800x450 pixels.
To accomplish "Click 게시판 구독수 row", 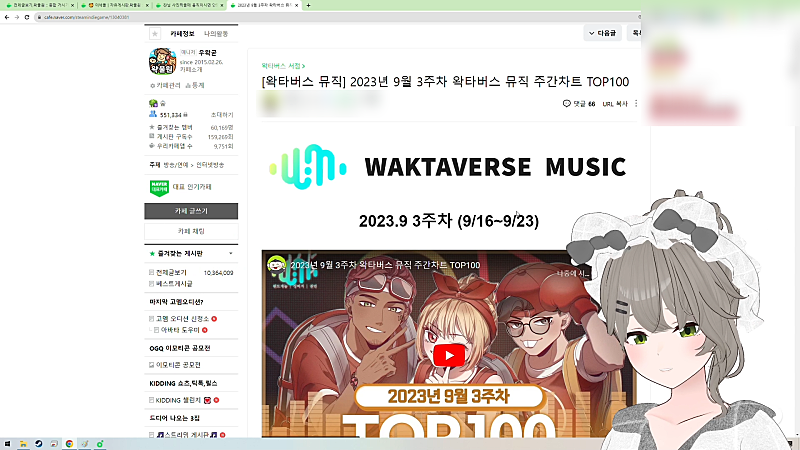I will [x=191, y=137].
